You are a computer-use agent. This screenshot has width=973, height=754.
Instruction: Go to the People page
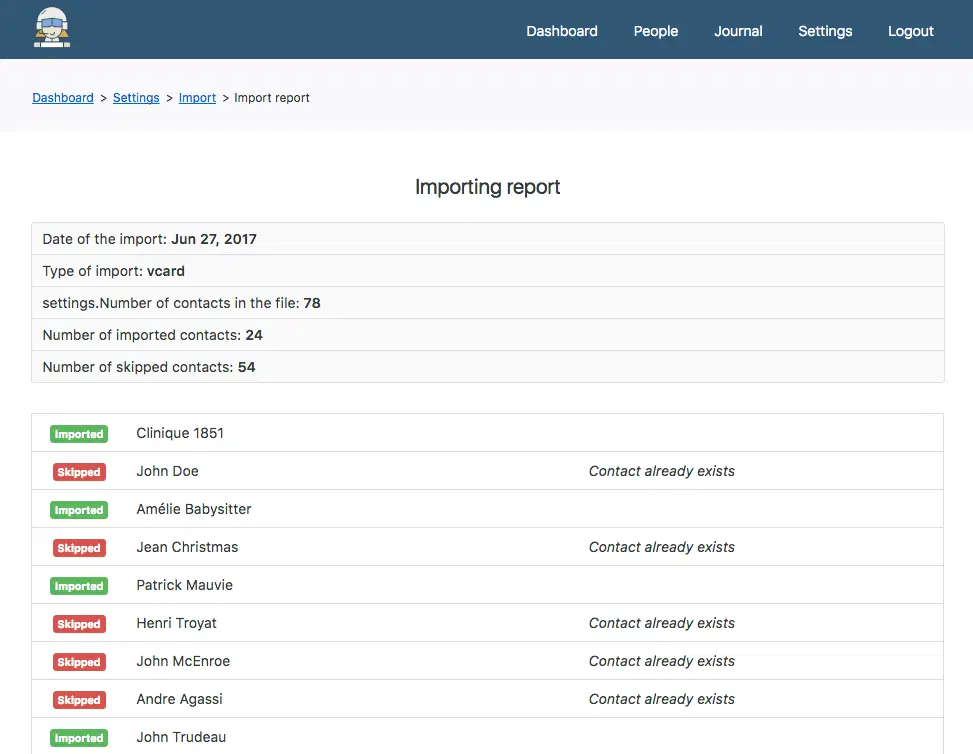click(655, 31)
